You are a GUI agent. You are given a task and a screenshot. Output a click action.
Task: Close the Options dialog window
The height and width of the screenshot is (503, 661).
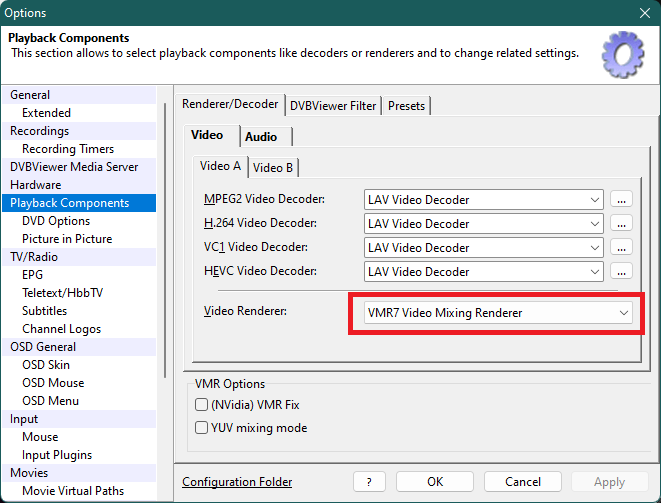[x=645, y=13]
